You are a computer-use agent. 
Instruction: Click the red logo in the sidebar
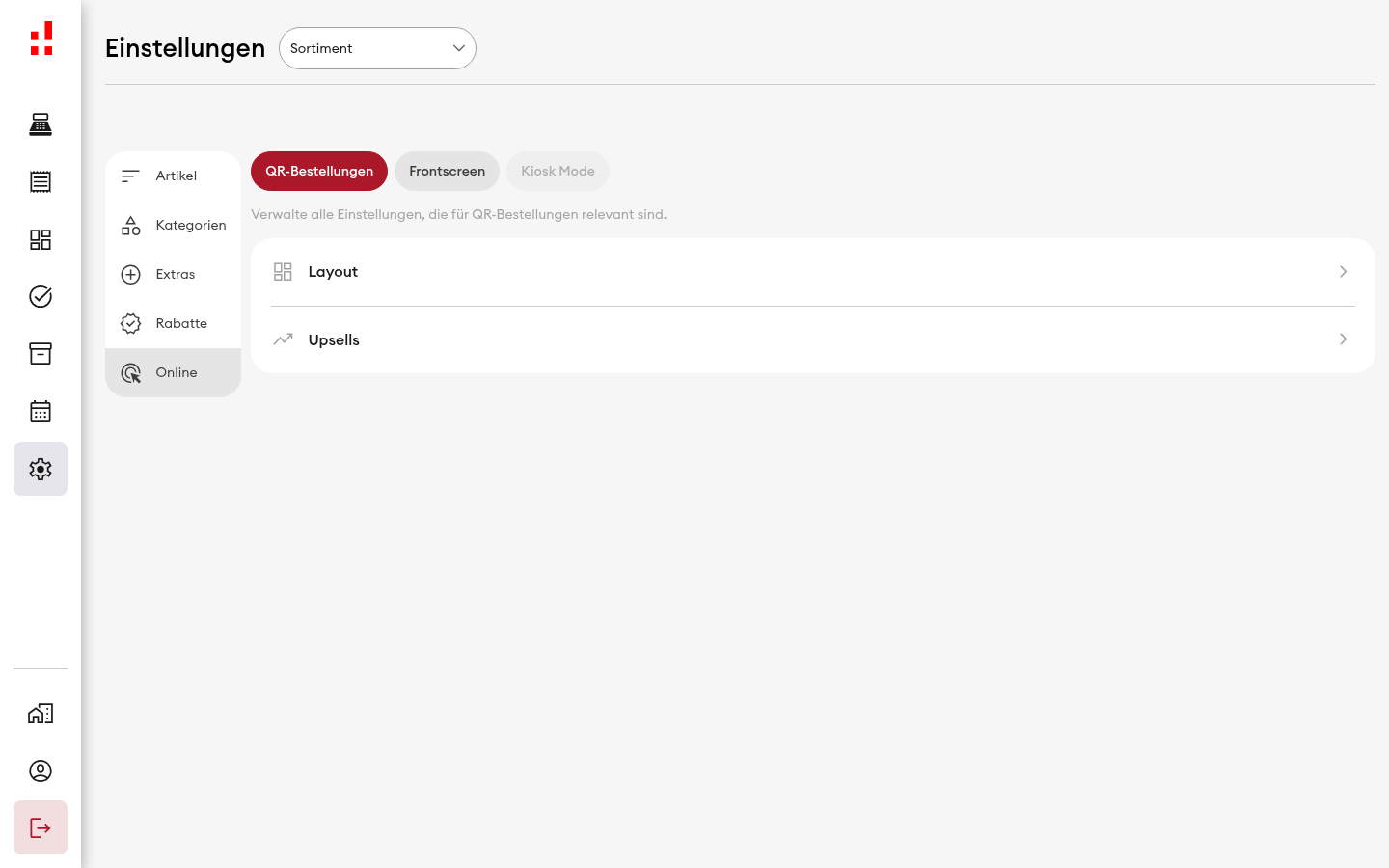coord(41,39)
